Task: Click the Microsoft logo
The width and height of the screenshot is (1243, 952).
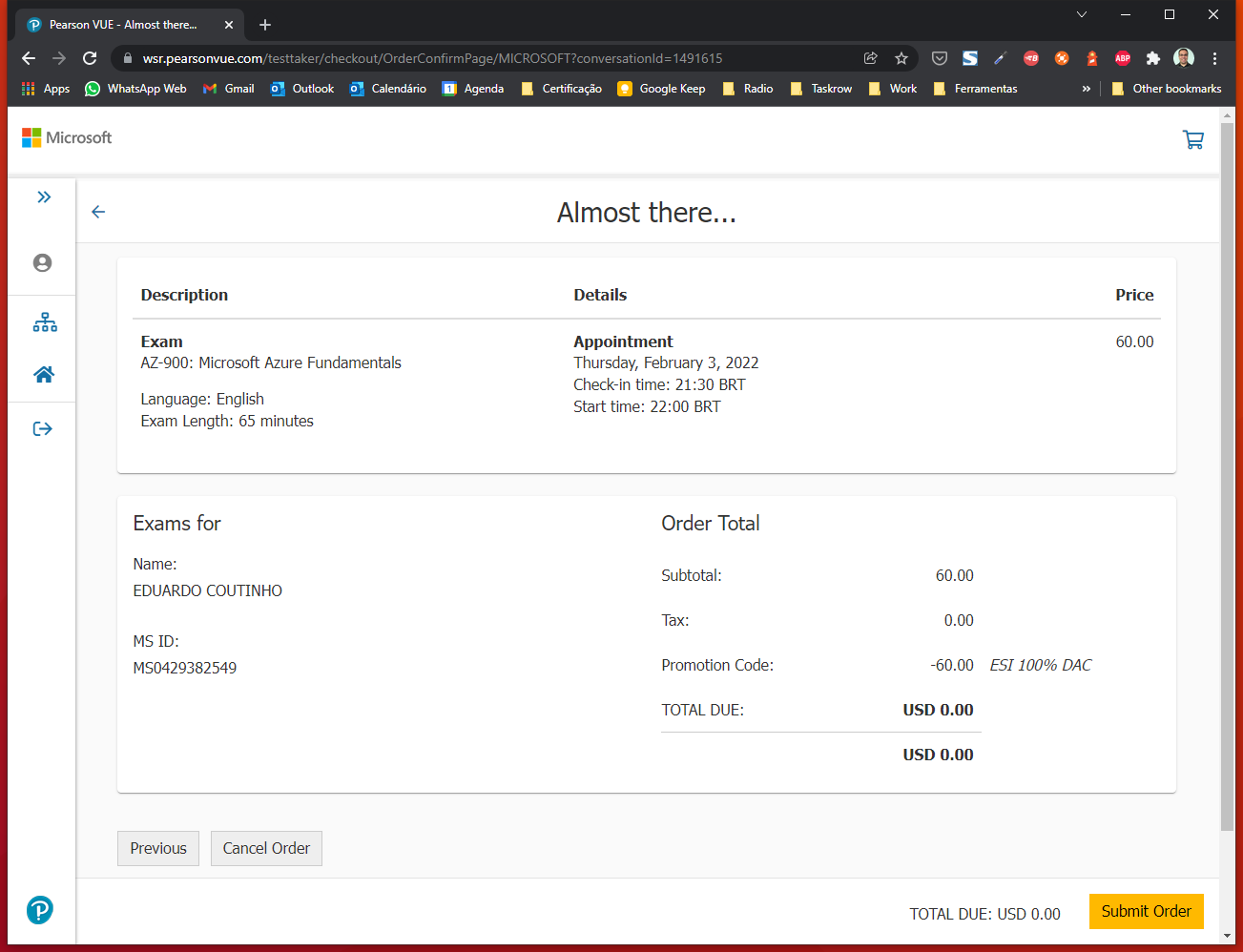Action: (x=67, y=137)
